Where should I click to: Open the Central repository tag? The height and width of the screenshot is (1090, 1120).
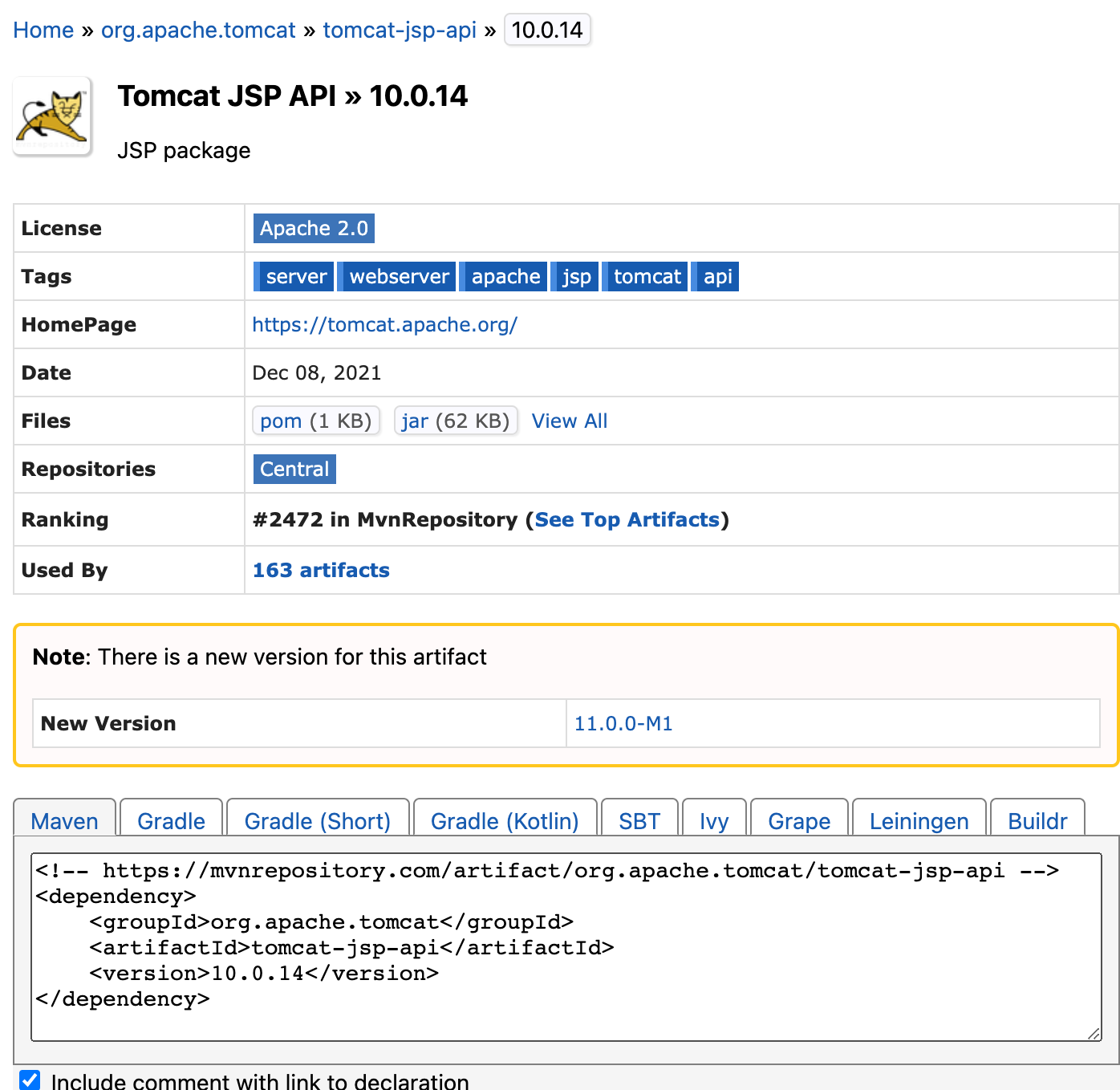click(294, 469)
